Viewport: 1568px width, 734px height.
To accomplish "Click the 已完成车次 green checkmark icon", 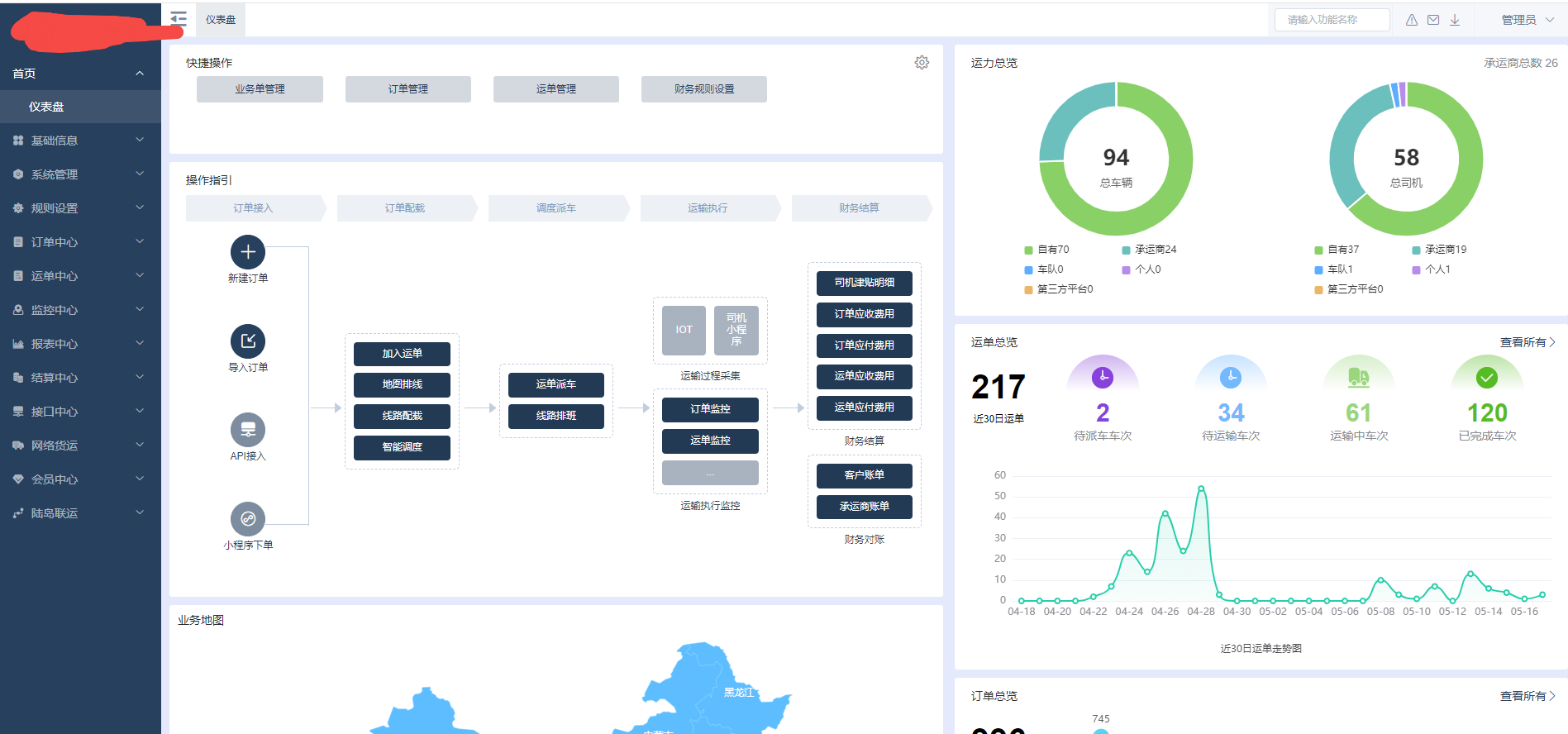I will (x=1487, y=378).
